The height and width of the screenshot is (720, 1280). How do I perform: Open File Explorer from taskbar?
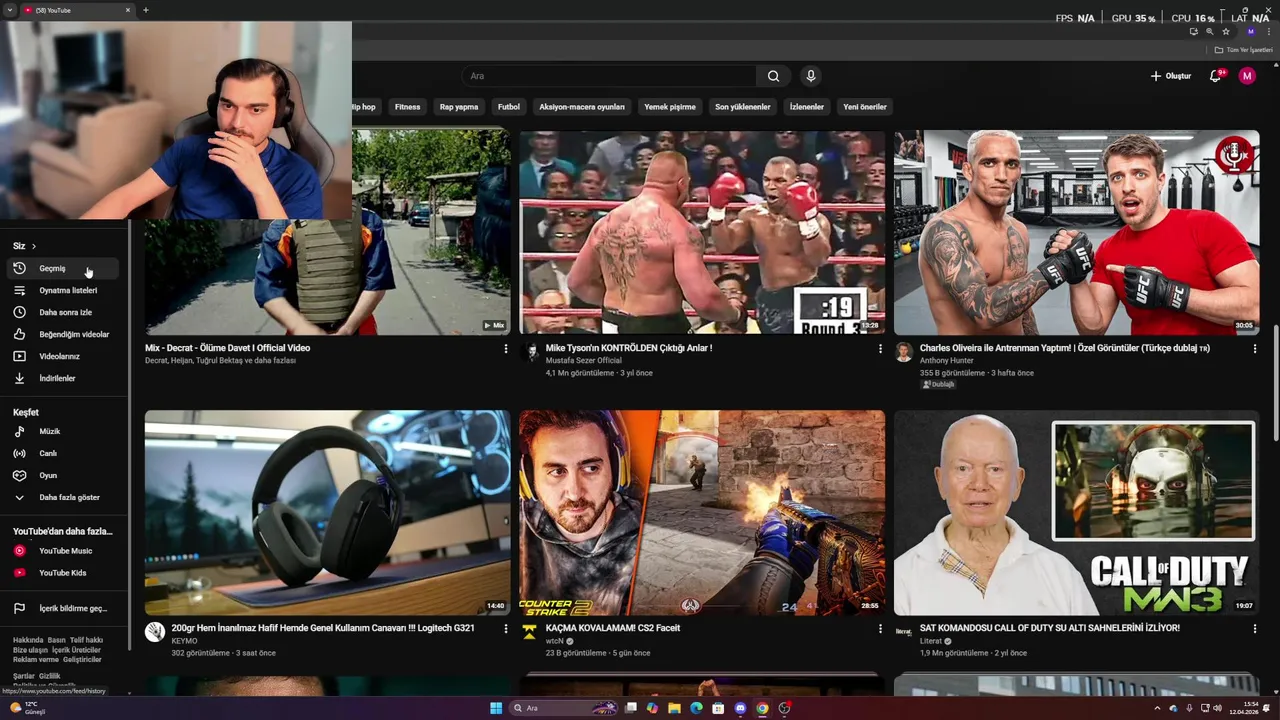(x=674, y=708)
